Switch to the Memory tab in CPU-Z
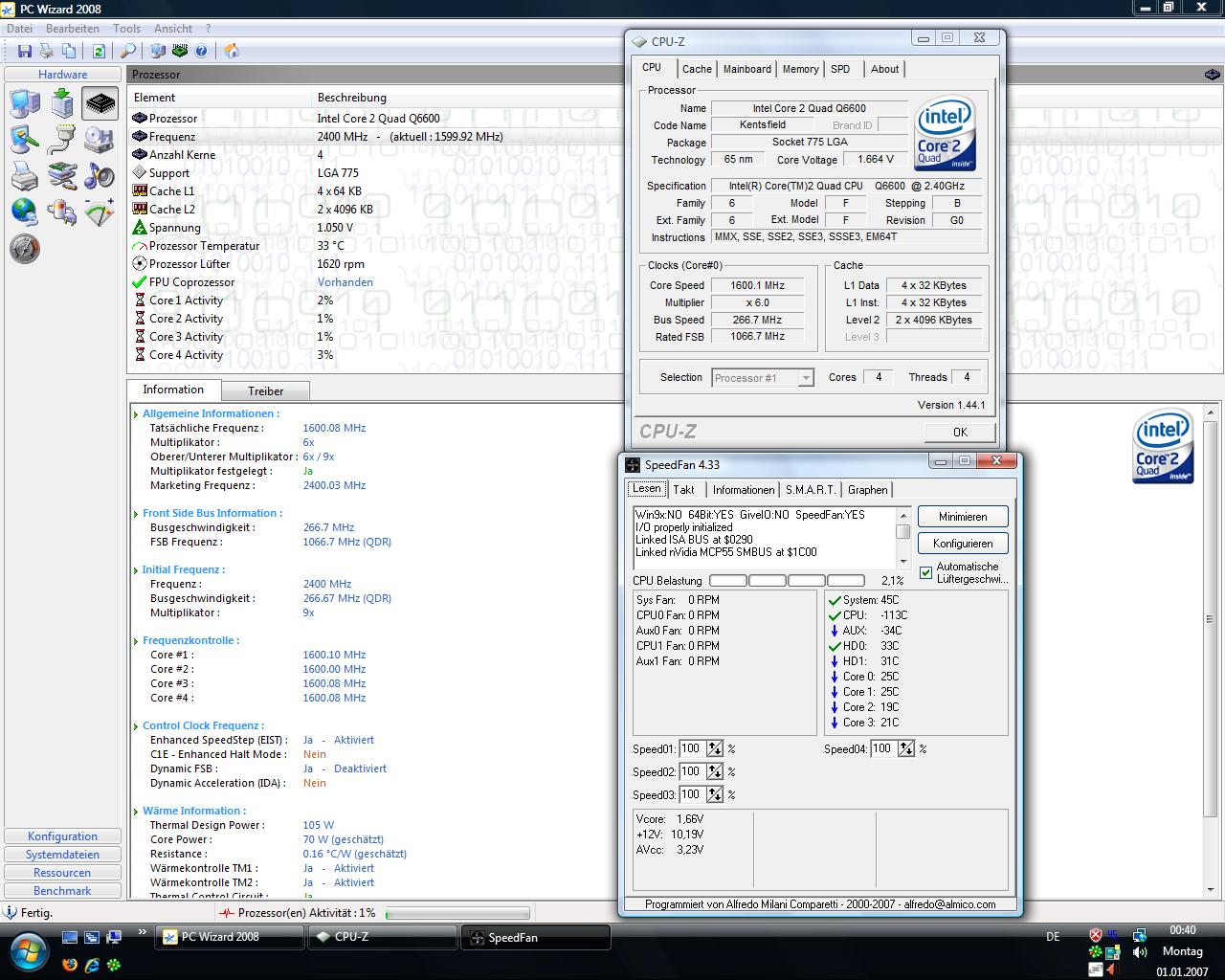This screenshot has height=980, width=1225. pyautogui.click(x=800, y=69)
